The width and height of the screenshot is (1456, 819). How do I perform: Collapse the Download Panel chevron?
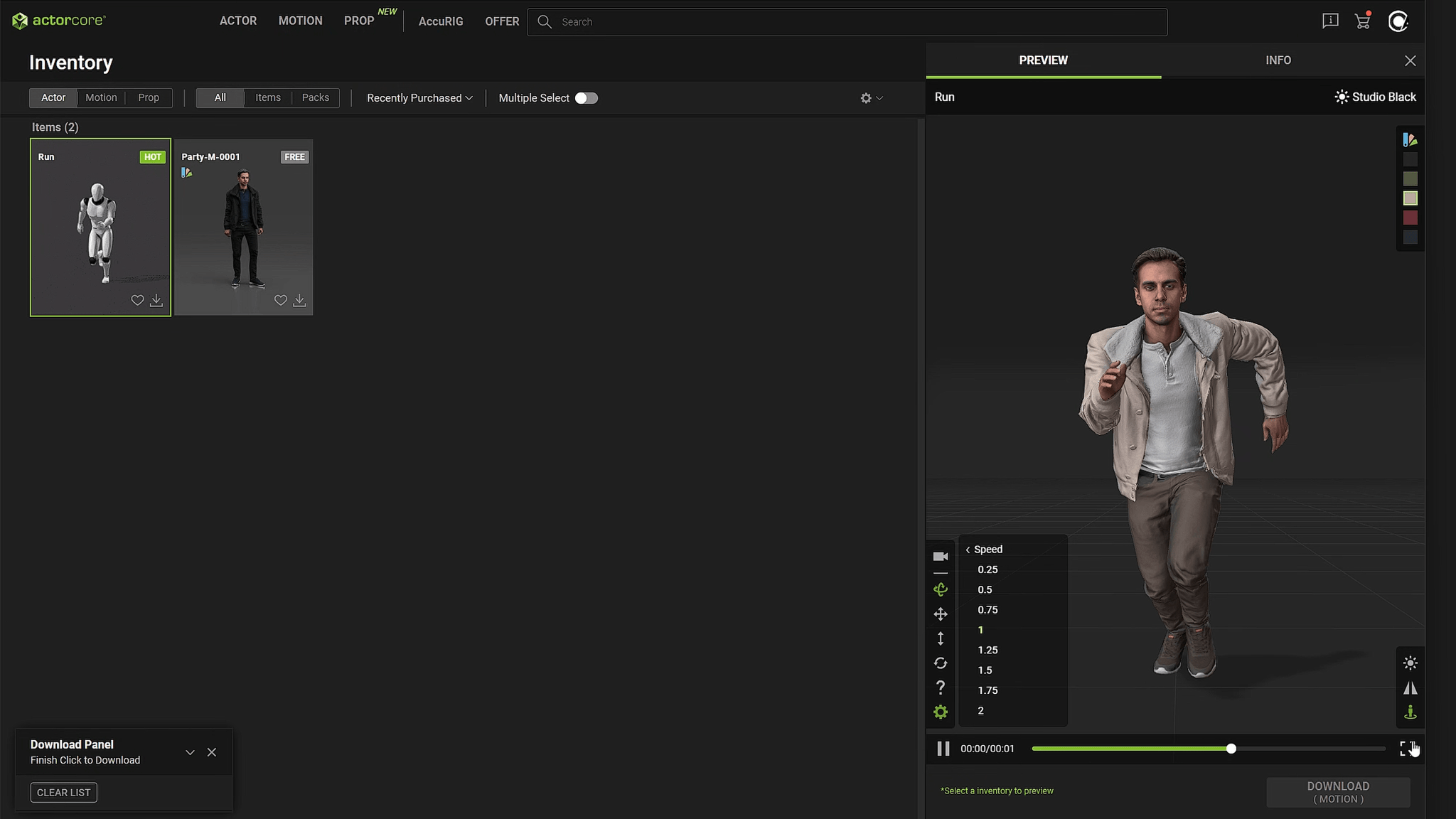click(x=190, y=752)
